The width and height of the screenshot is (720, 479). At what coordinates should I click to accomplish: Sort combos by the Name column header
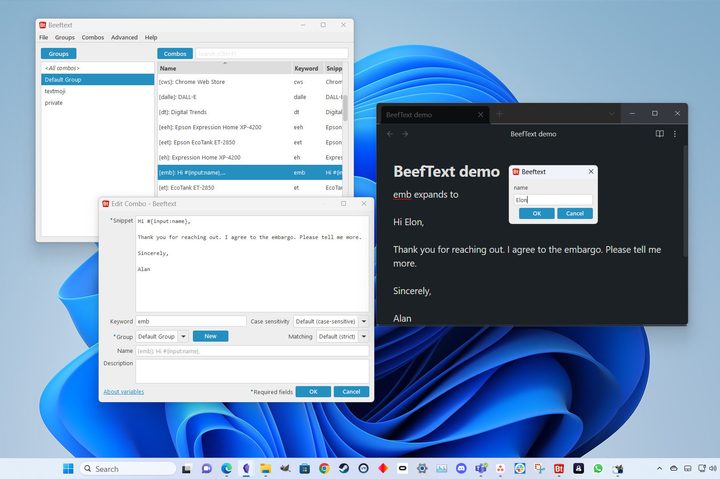click(x=224, y=68)
